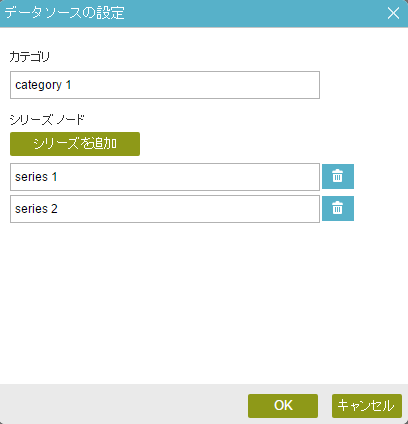Place cursor after text "category 1"
The image size is (408, 424).
[x=72, y=85]
